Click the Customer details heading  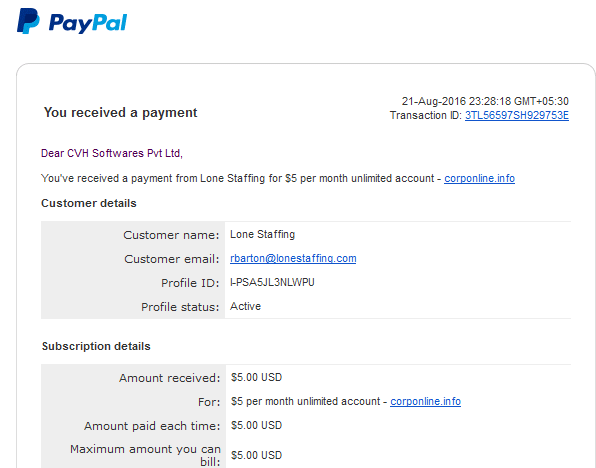89,203
